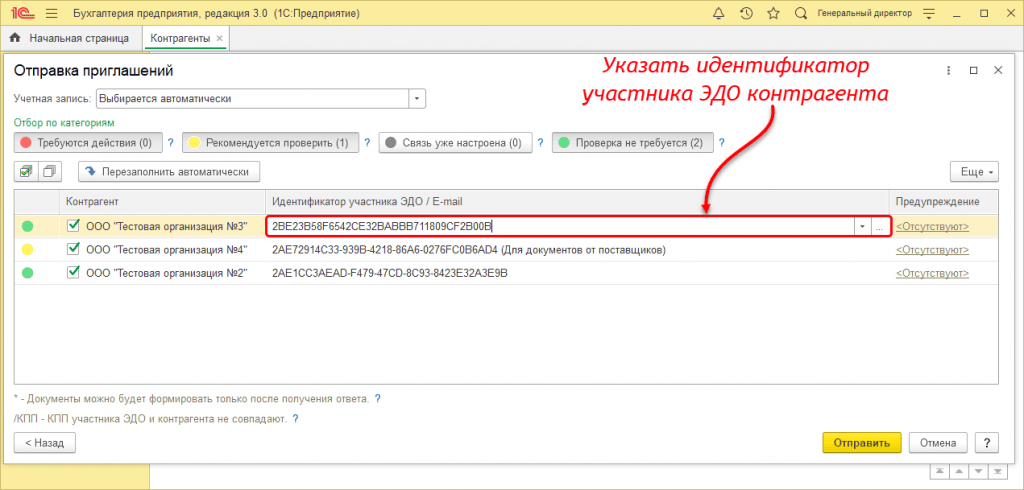
Task: Expand the EDO identifier field dropdown arrow
Action: (x=861, y=227)
